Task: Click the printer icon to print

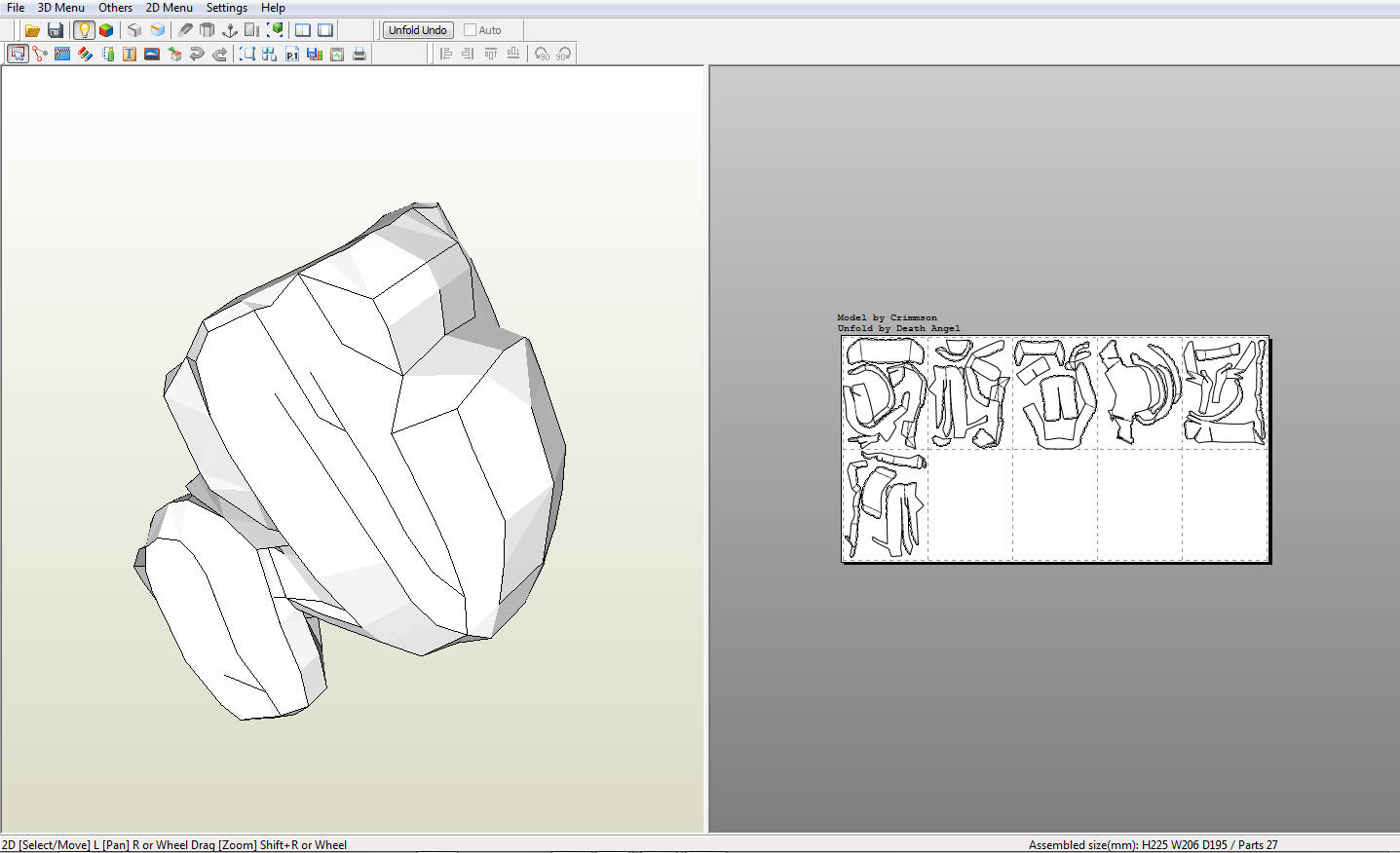Action: pyautogui.click(x=359, y=54)
